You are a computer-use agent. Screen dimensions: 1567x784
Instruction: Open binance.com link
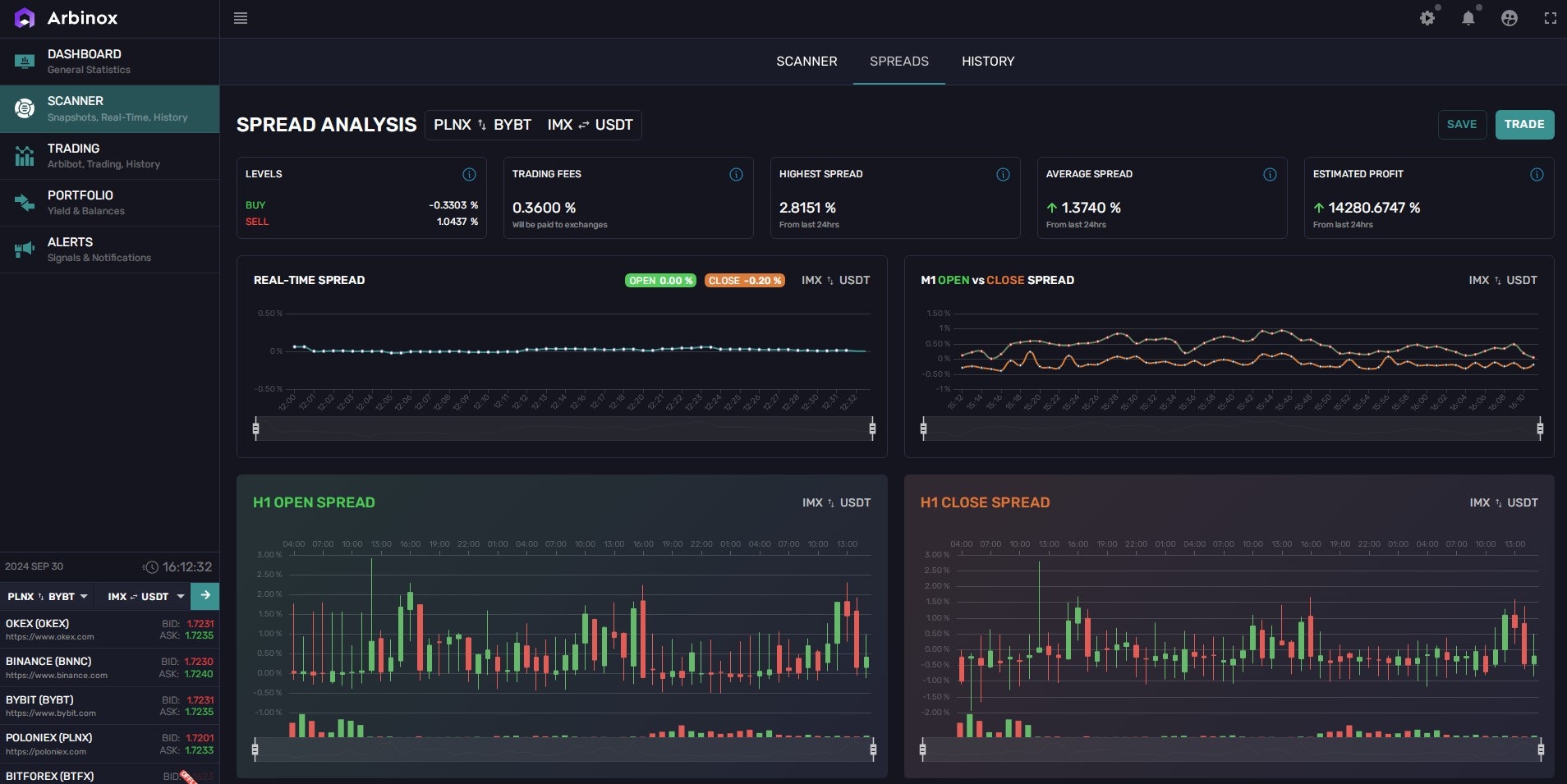[x=57, y=676]
